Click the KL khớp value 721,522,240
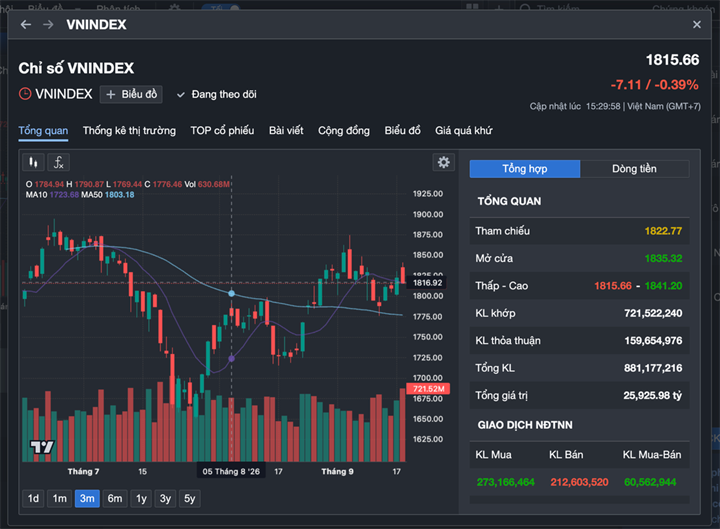Image resolution: width=720 pixels, height=529 pixels. pos(653,313)
